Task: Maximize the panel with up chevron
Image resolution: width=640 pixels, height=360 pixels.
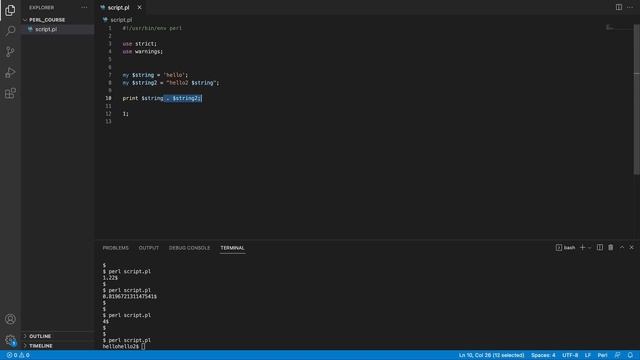Action: (x=622, y=247)
